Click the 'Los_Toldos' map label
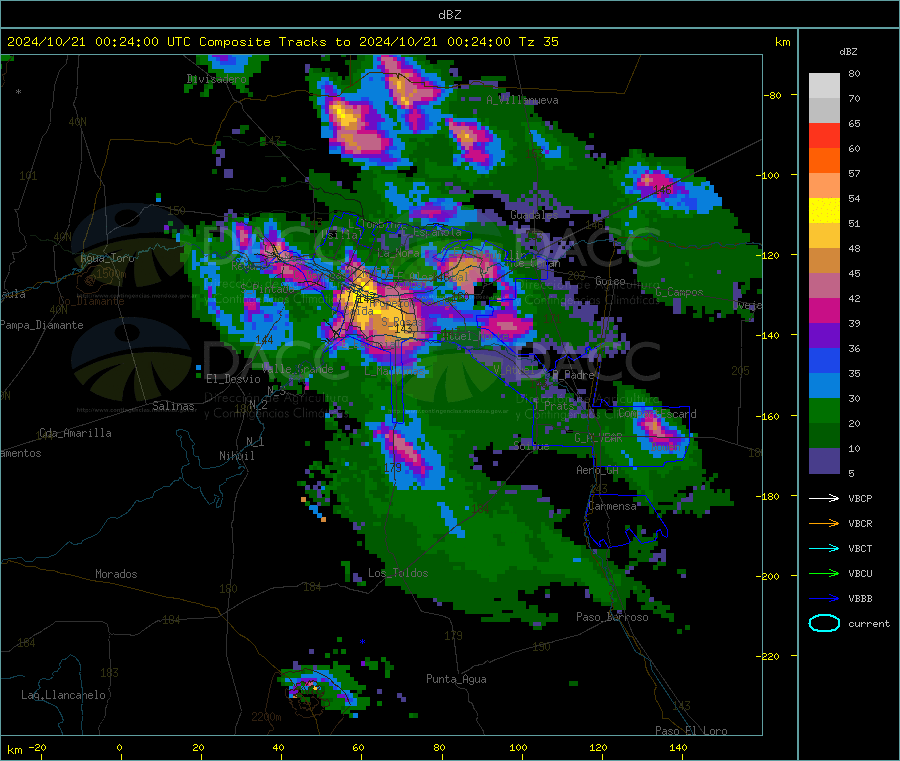This screenshot has height=761, width=900. tap(398, 573)
